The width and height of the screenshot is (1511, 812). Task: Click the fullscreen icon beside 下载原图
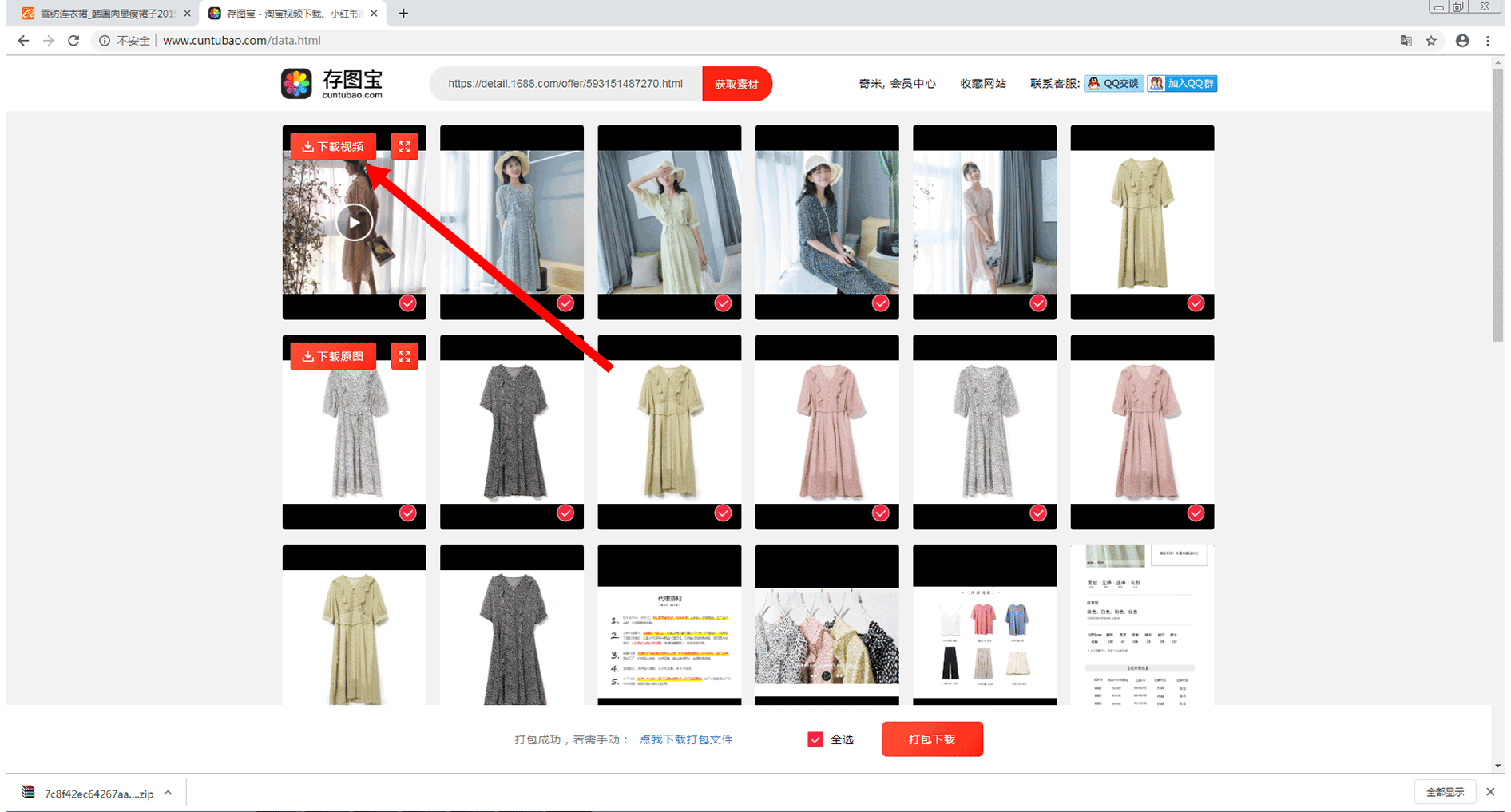point(404,356)
